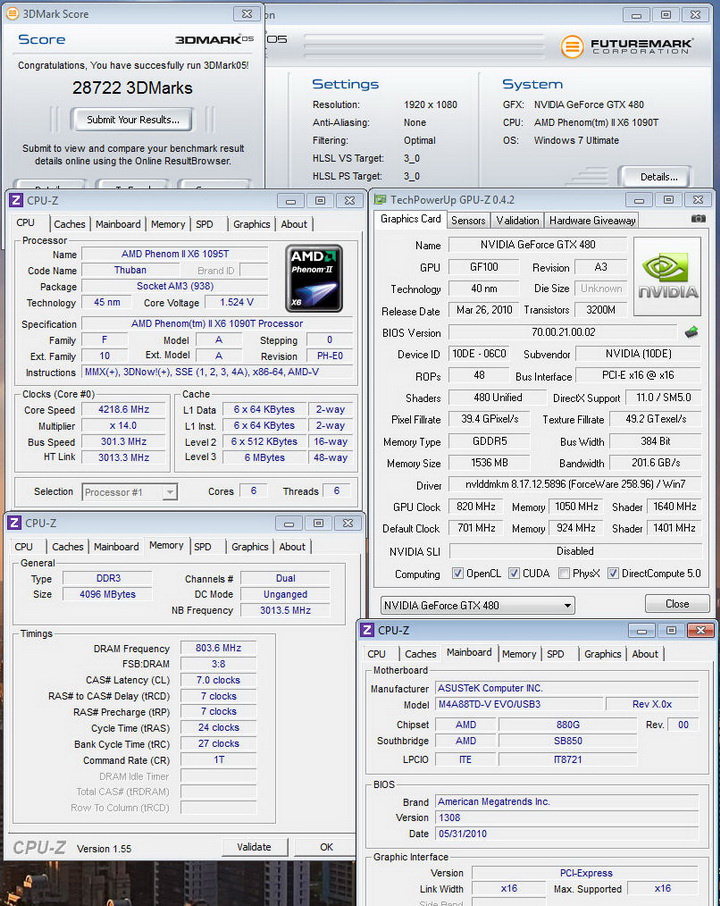Open Caches tab in top CPU-Z window
The width and height of the screenshot is (720, 906).
tap(69, 224)
